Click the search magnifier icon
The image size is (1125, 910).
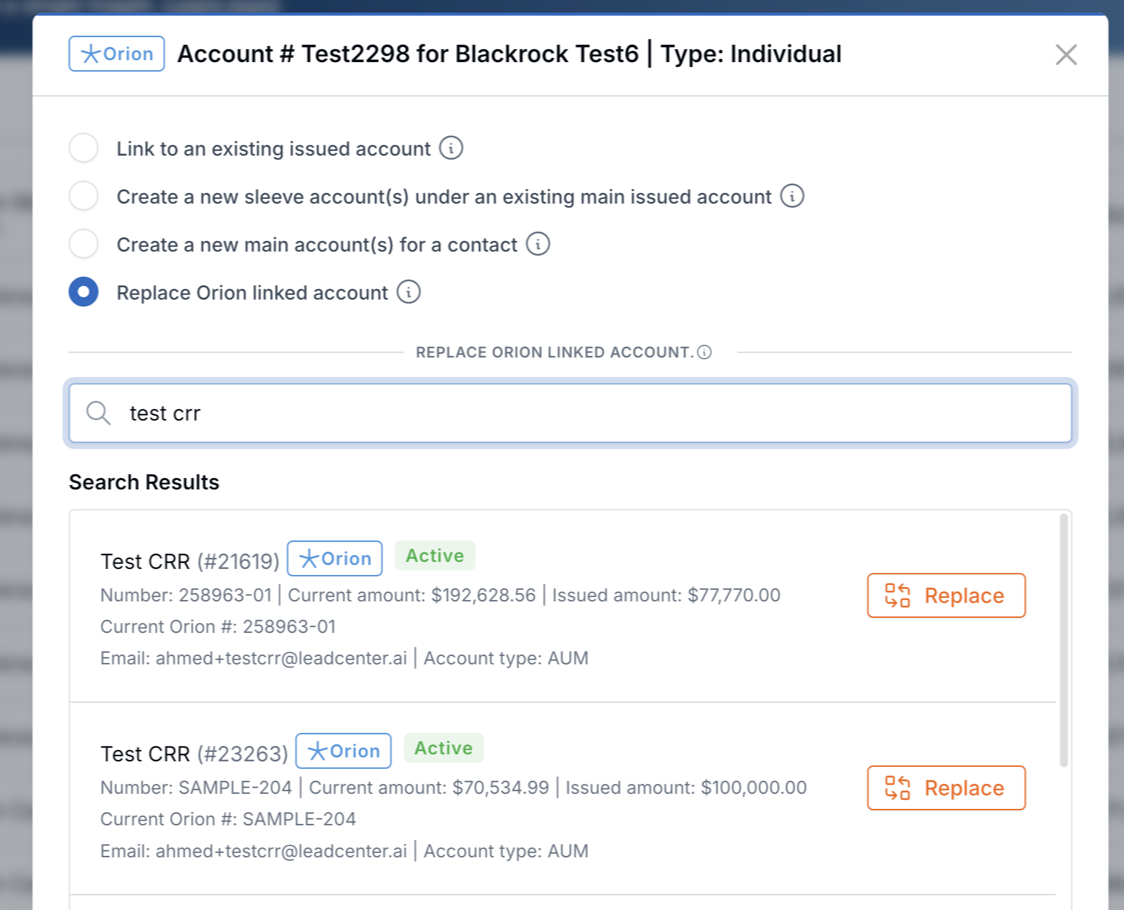click(x=97, y=412)
